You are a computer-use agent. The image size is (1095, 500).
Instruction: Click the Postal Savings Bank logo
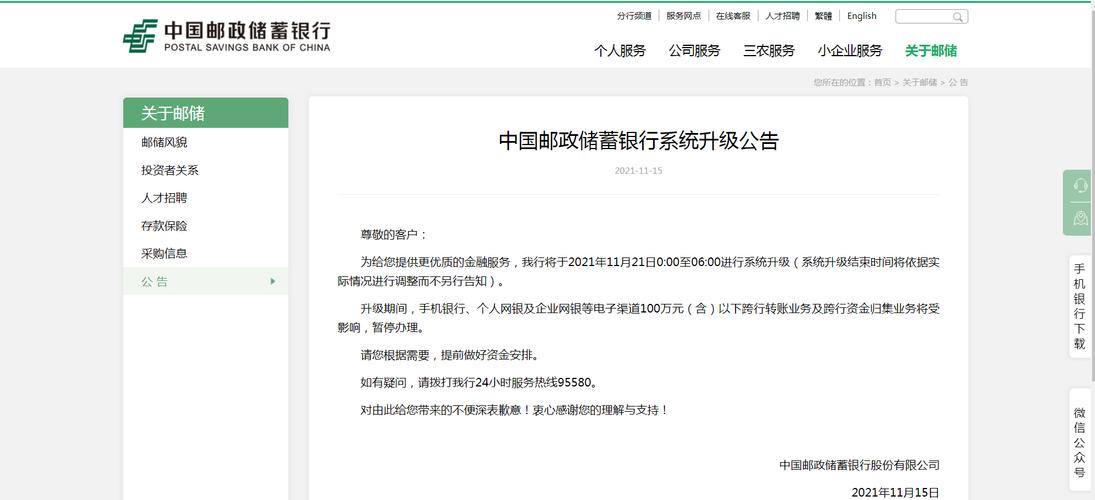click(226, 36)
